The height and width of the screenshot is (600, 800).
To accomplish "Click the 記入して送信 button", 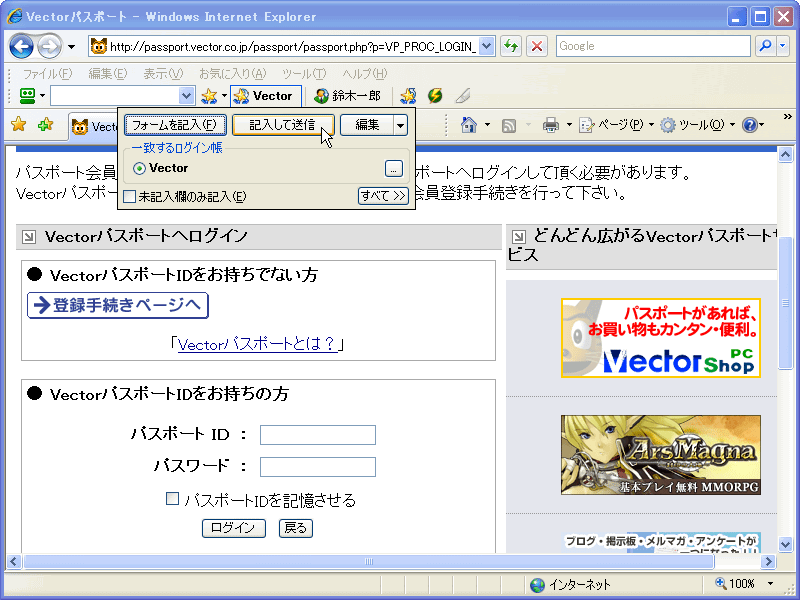I will pos(283,125).
